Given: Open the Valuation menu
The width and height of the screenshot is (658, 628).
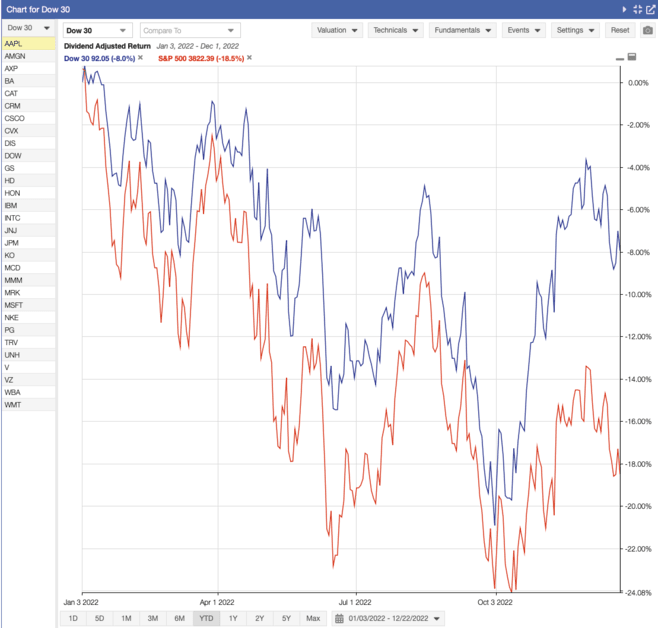Looking at the screenshot, I should 337,30.
